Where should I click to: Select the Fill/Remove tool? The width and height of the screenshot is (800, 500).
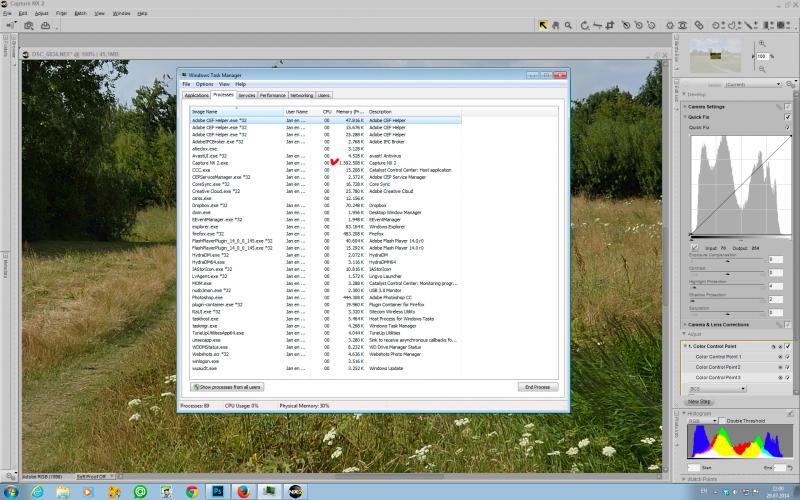tap(780, 25)
